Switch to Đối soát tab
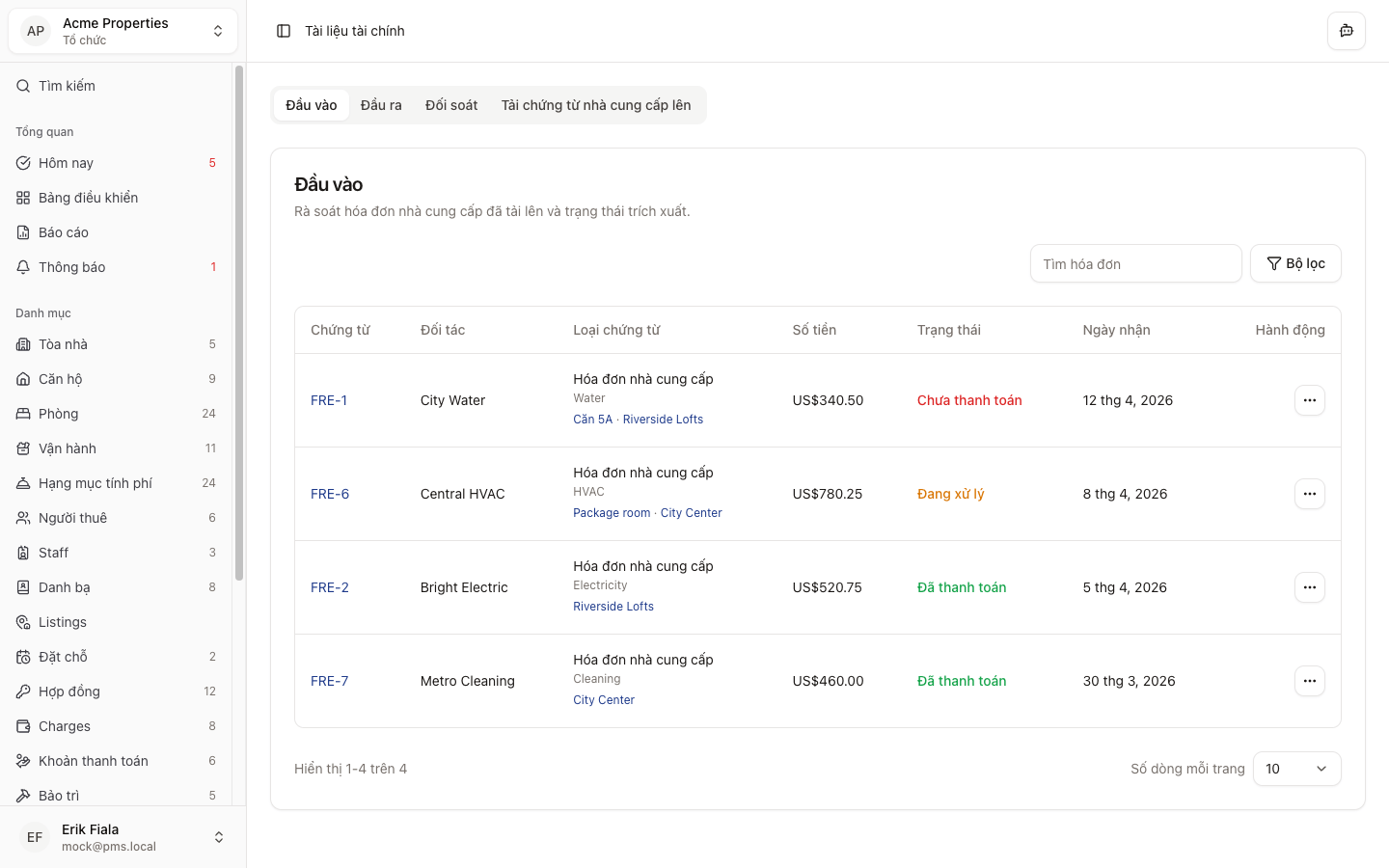The height and width of the screenshot is (868, 1389). (x=451, y=105)
